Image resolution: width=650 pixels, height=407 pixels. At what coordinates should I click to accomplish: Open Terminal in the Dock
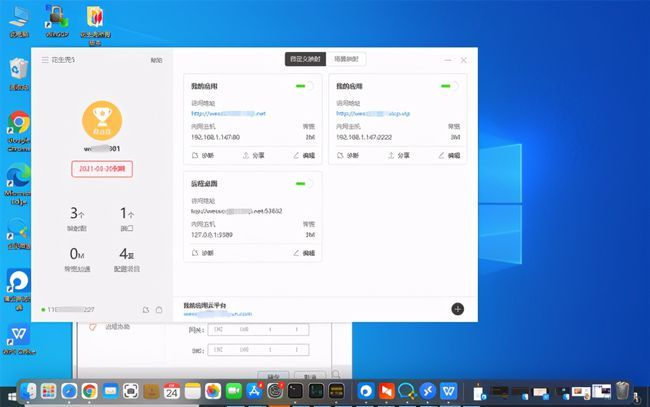pyautogui.click(x=295, y=391)
